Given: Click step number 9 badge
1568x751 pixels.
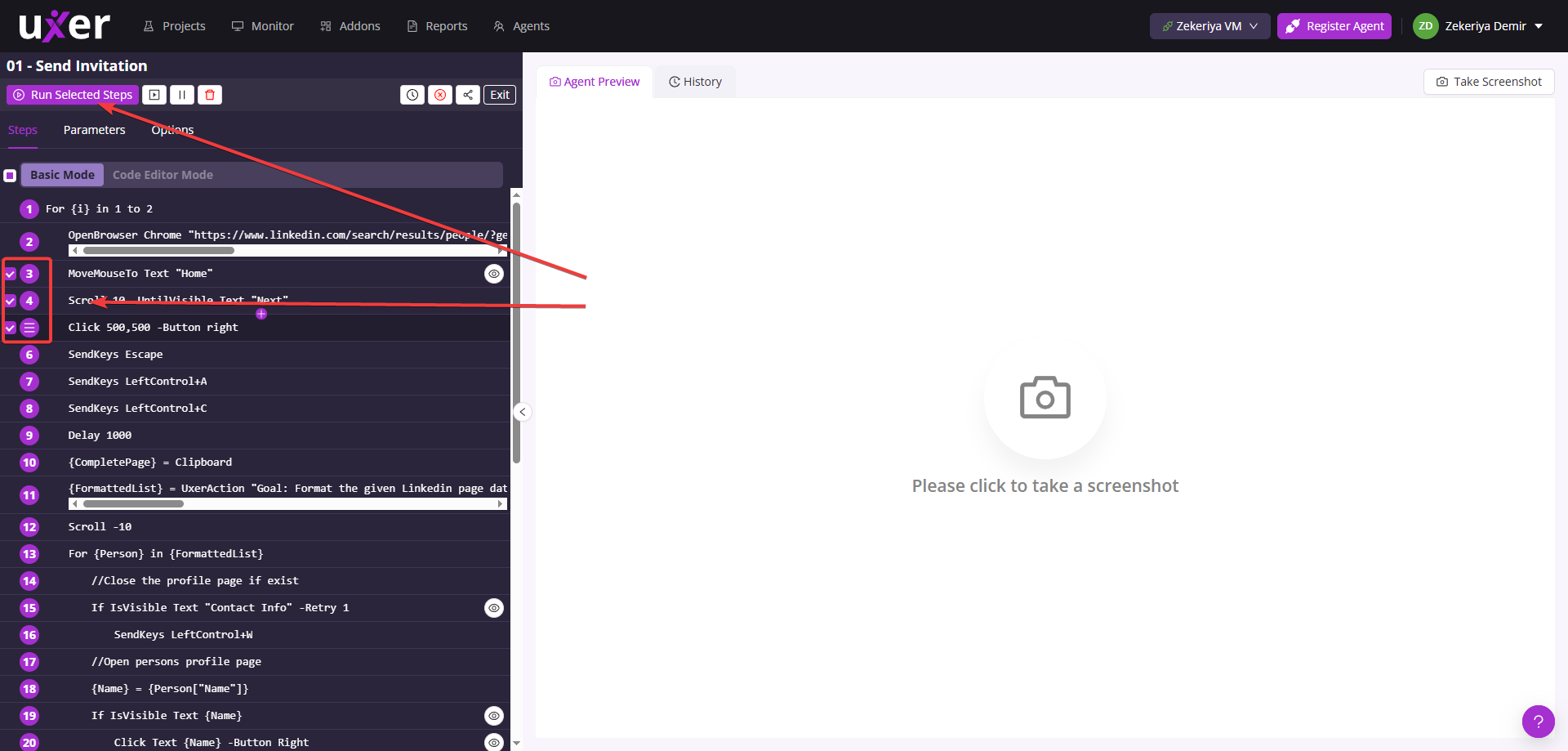Looking at the screenshot, I should (29, 436).
